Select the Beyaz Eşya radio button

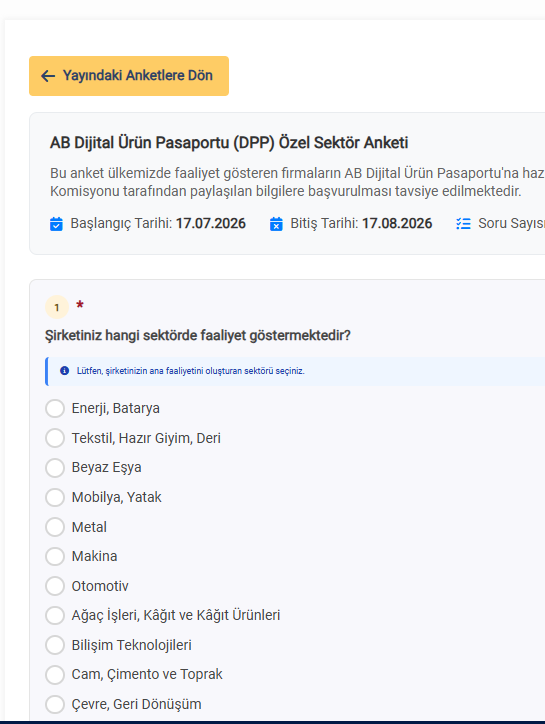click(55, 468)
